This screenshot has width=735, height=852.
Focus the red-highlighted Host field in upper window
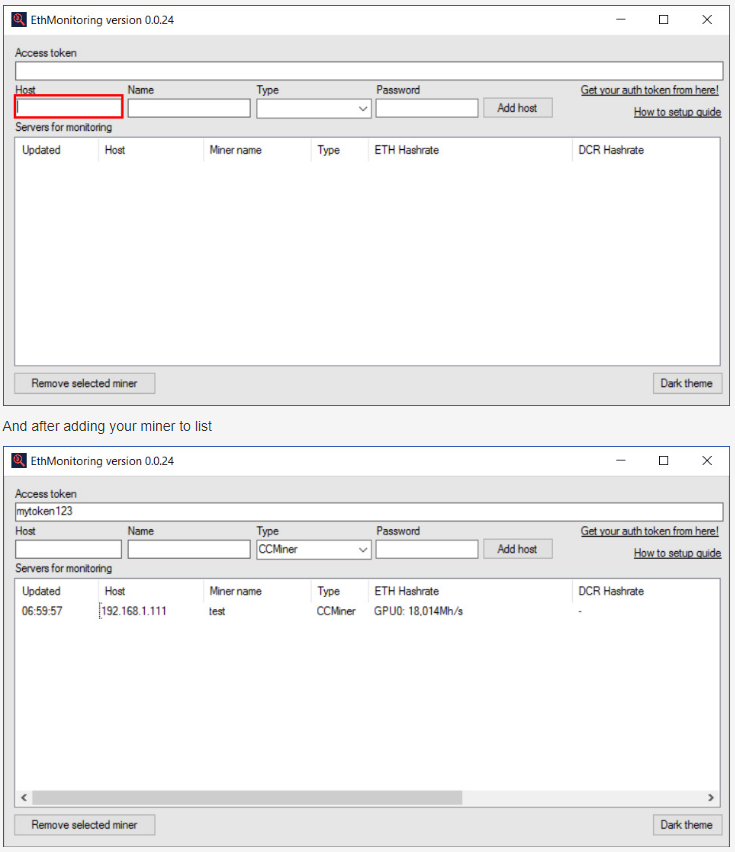click(68, 107)
